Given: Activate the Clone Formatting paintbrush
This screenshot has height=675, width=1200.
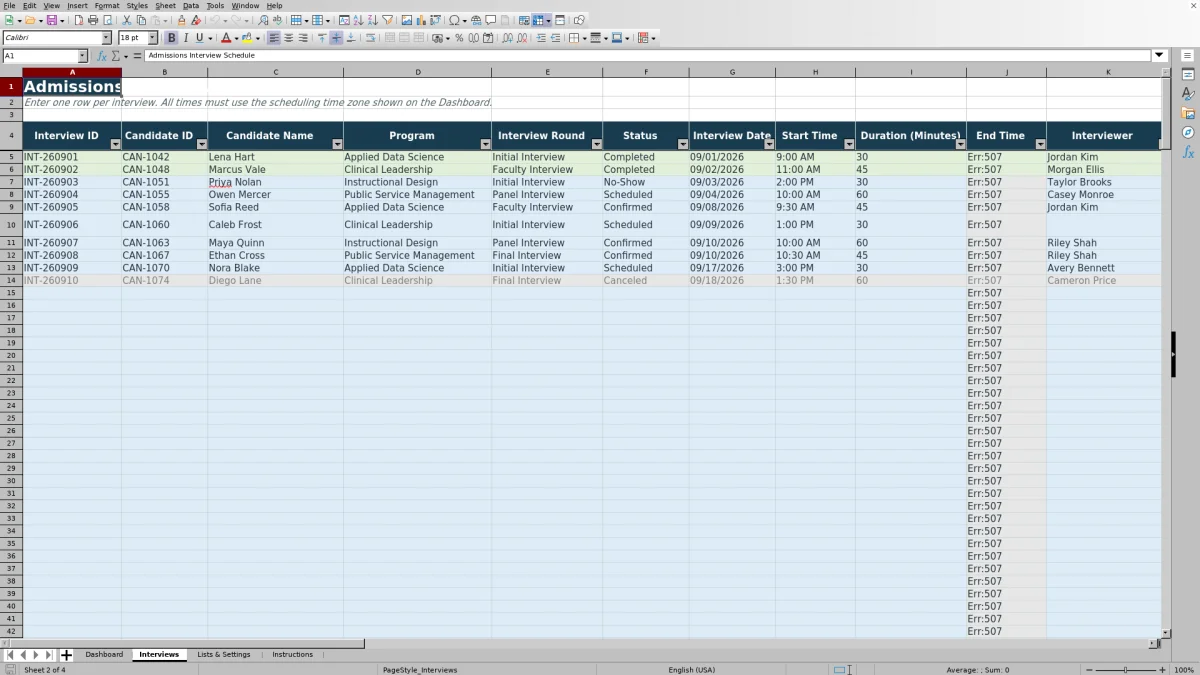Looking at the screenshot, I should coord(181,20).
